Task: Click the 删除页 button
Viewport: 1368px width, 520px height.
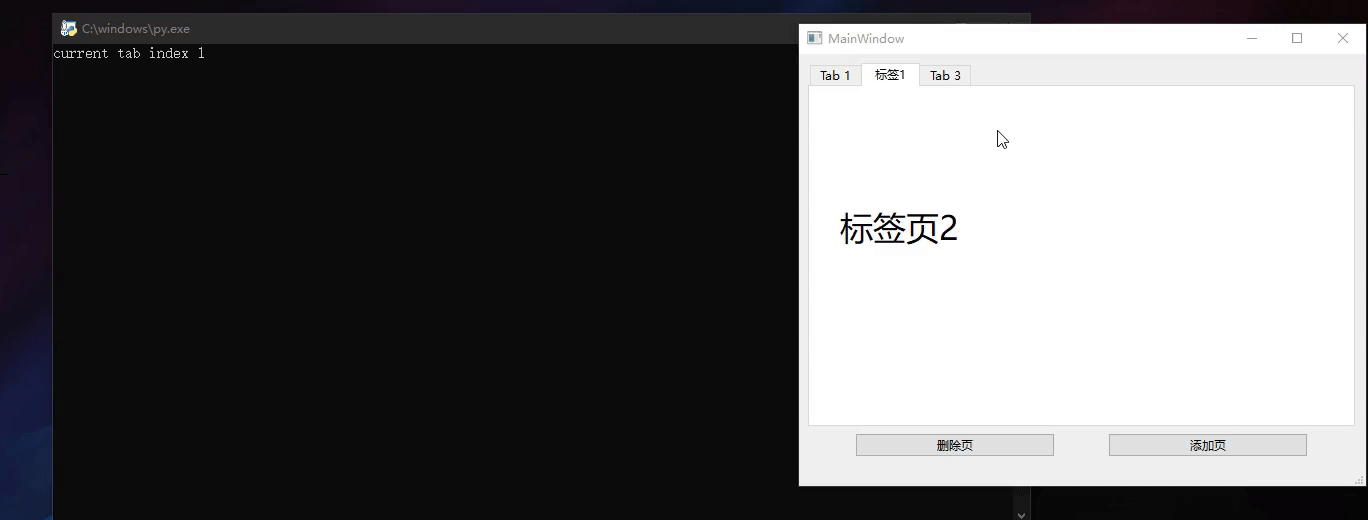Action: (x=955, y=445)
